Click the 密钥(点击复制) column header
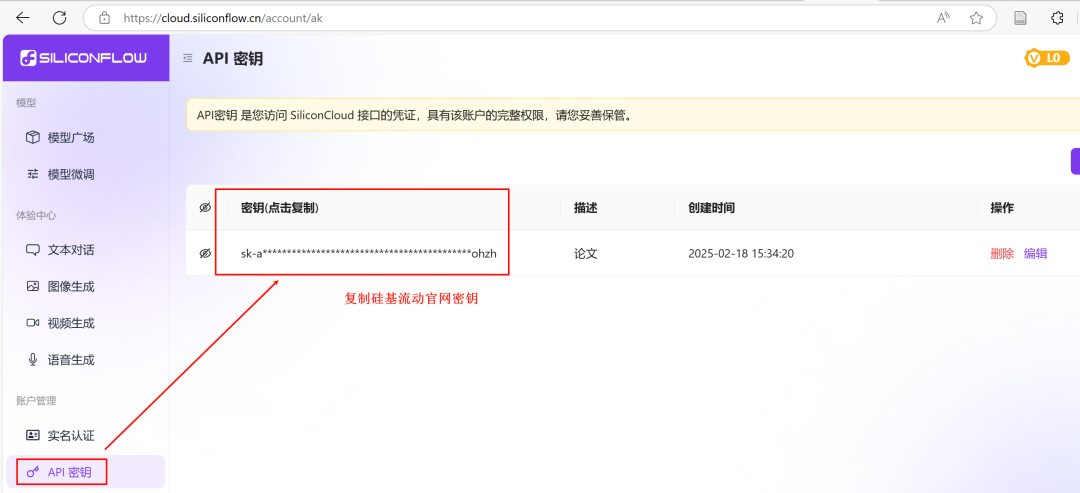 coord(280,208)
